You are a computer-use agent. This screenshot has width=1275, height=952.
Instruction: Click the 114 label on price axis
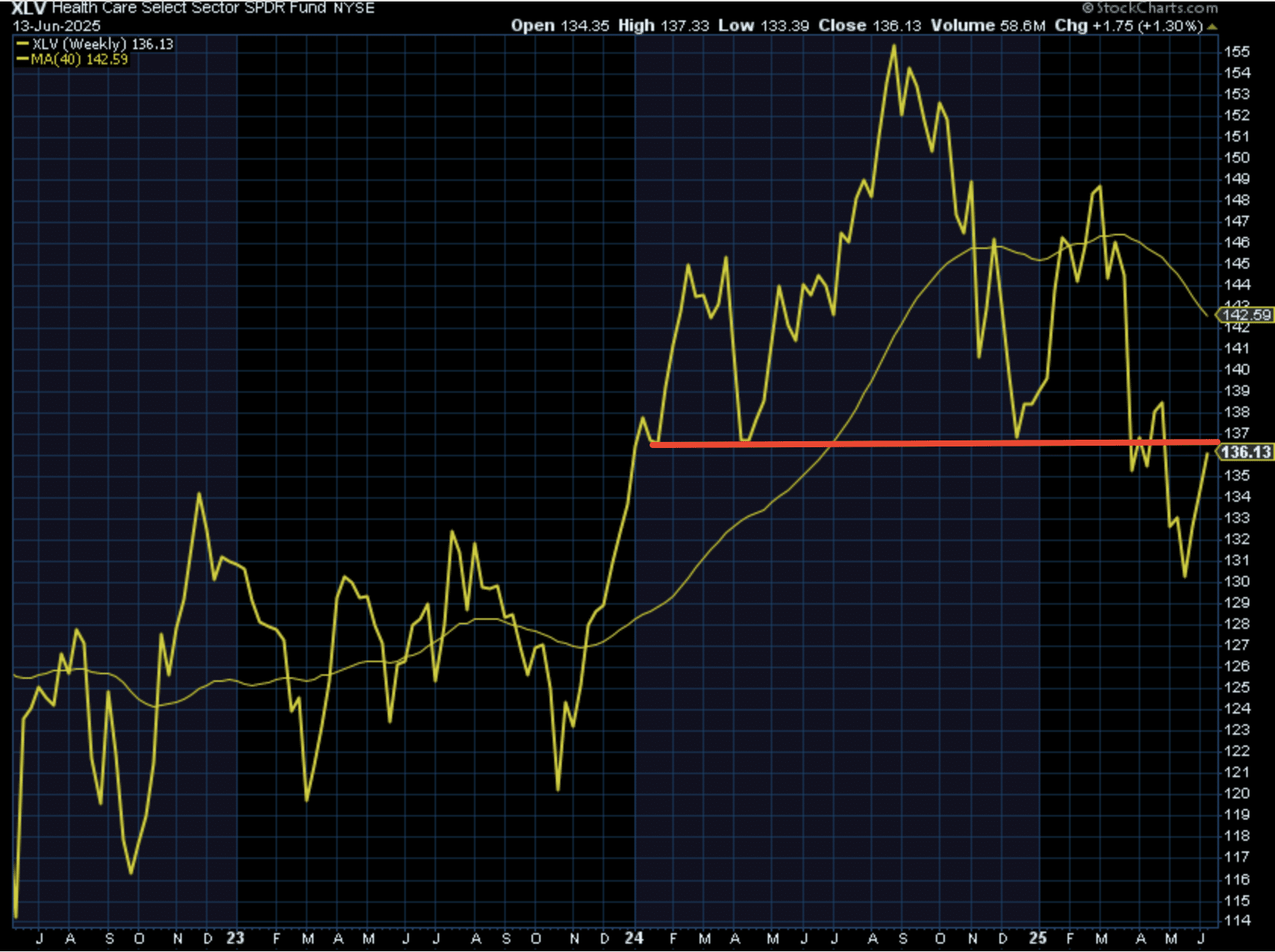[x=1237, y=920]
